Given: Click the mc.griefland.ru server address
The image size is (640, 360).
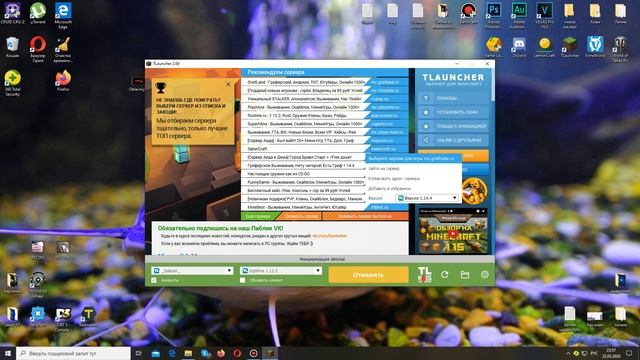Looking at the screenshot, I should pyautogui.click(x=385, y=82).
